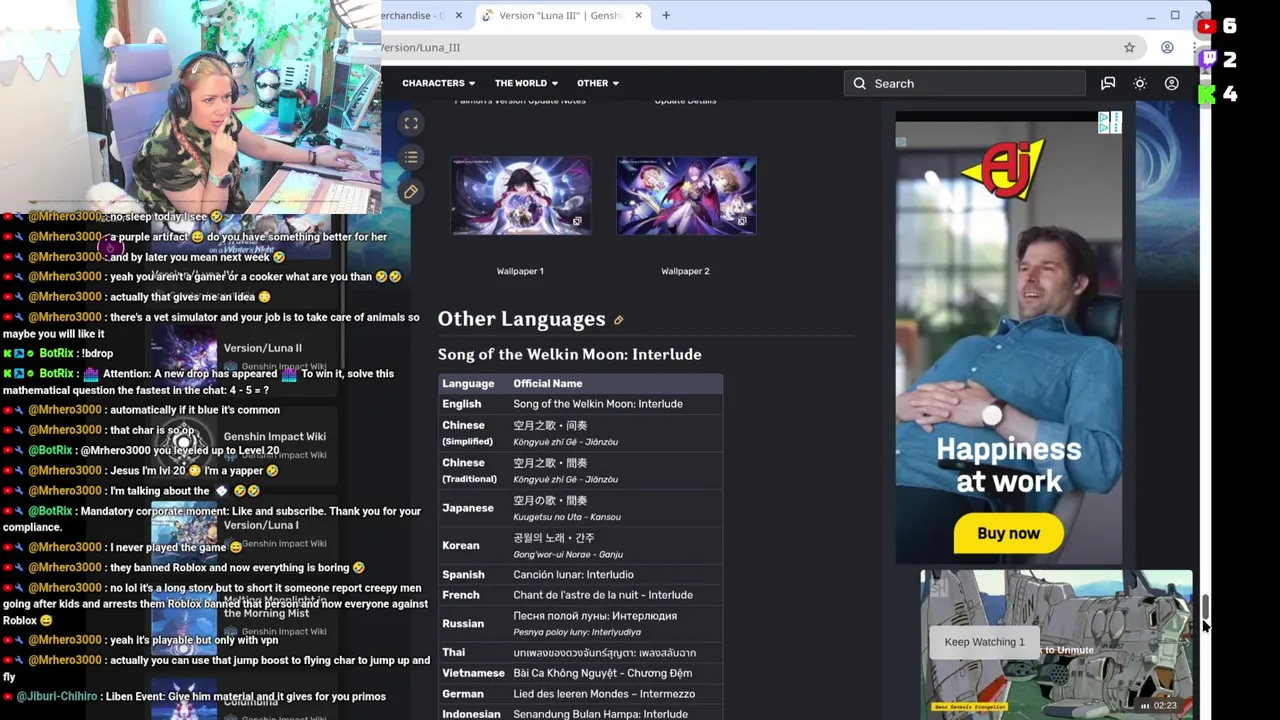Viewport: 1280px width, 720px height.
Task: Click the Buy now ad button
Action: click(1008, 533)
